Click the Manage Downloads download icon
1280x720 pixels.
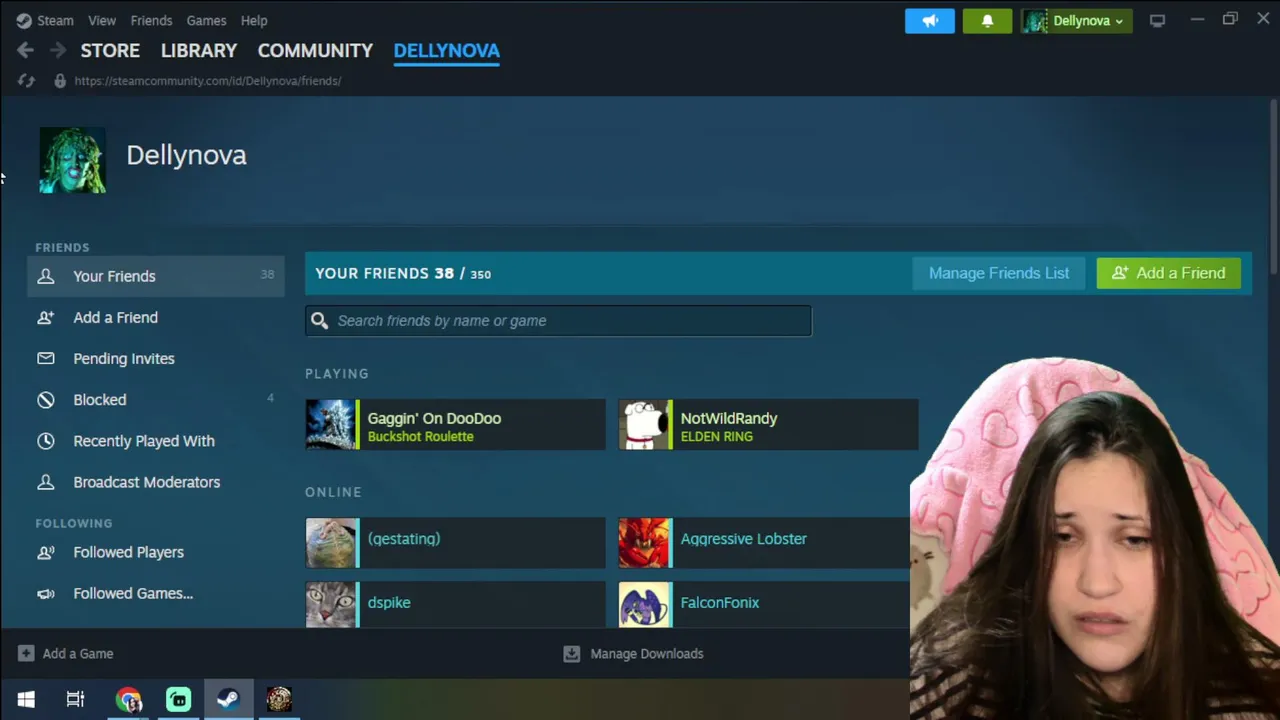coord(571,653)
